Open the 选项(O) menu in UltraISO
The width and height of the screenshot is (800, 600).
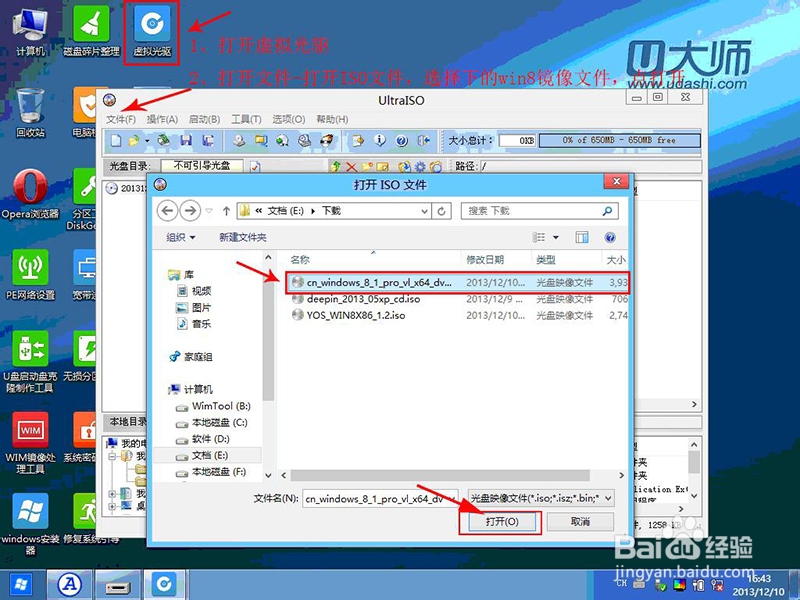[288, 119]
